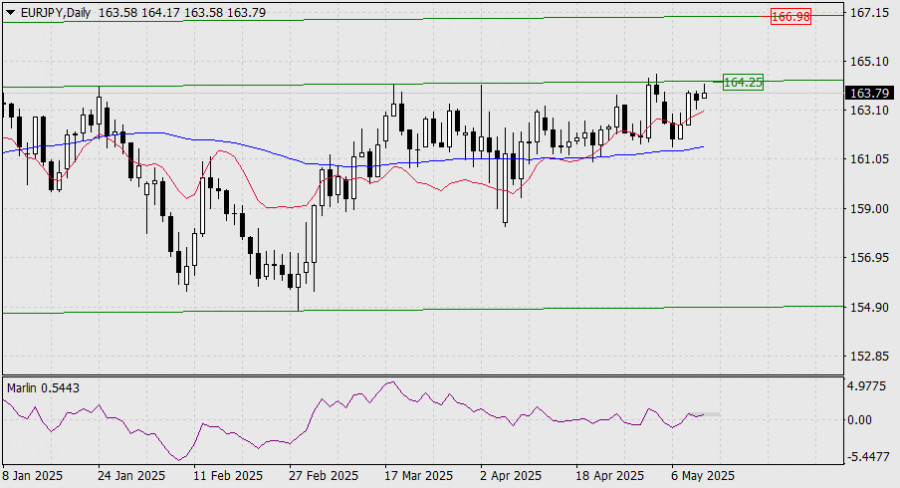Screen dimensions: 900x488
Task: Click the -5.4477 Marlin scale value
Action: (868, 457)
